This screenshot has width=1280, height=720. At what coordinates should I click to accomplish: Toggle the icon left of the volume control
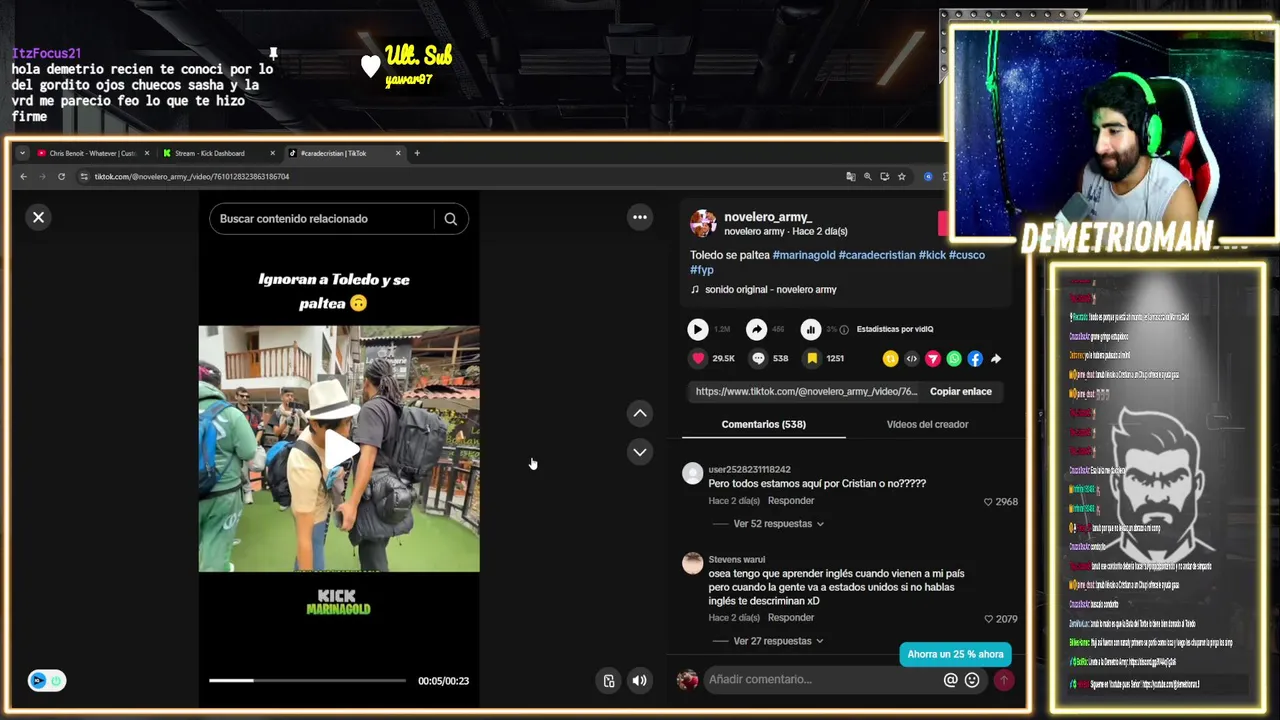608,681
